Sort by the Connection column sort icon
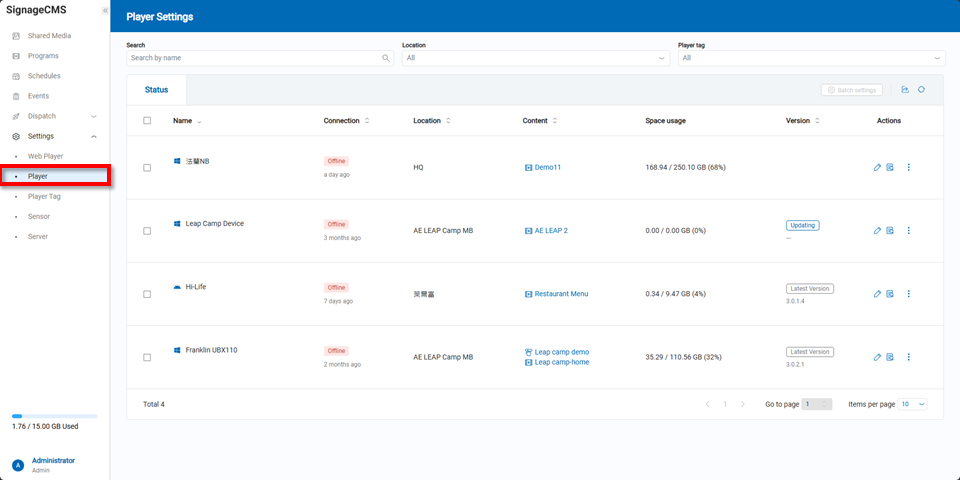Screen dimensions: 960x480 pyautogui.click(x=367, y=121)
